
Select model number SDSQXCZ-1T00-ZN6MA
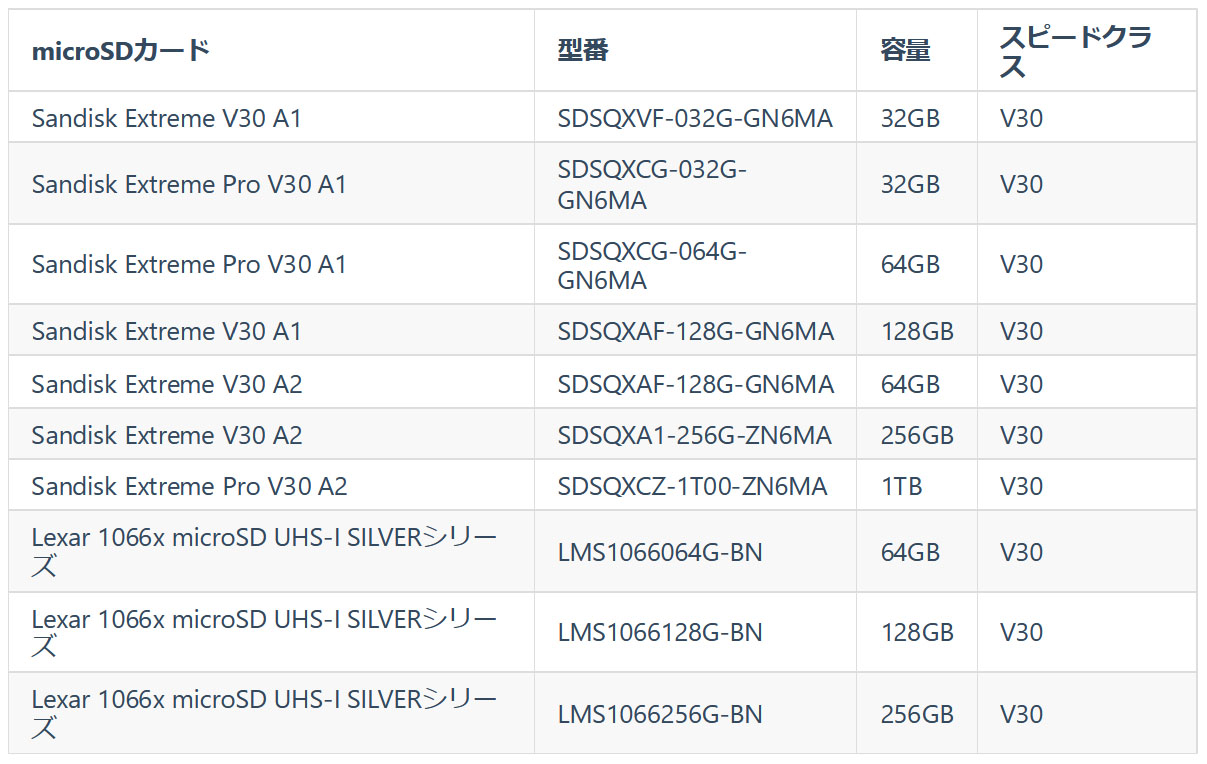point(692,486)
